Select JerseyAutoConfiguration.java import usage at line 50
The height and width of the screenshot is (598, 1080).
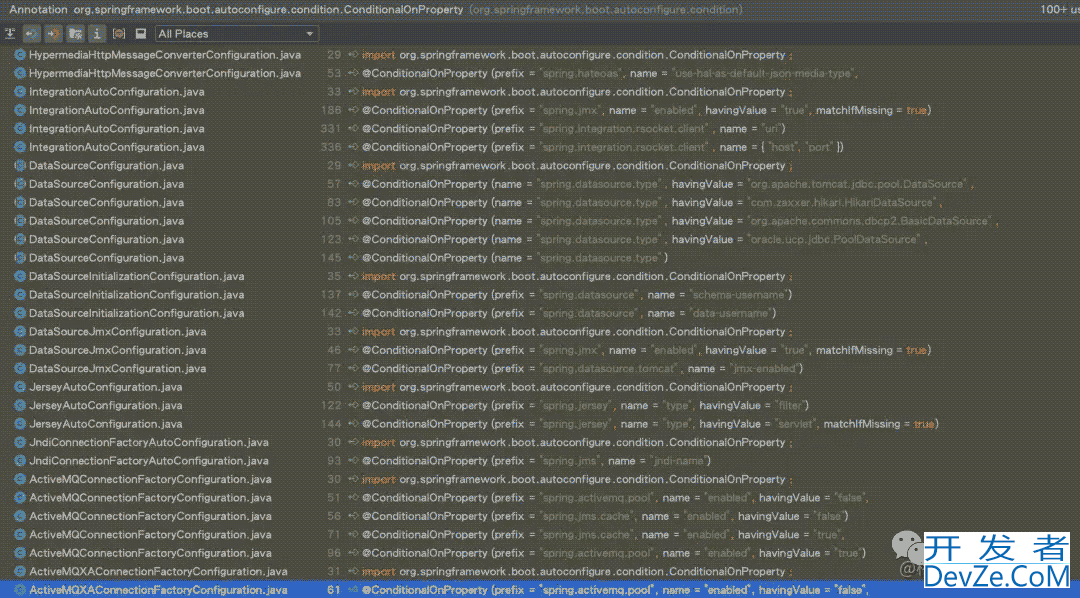[540, 386]
